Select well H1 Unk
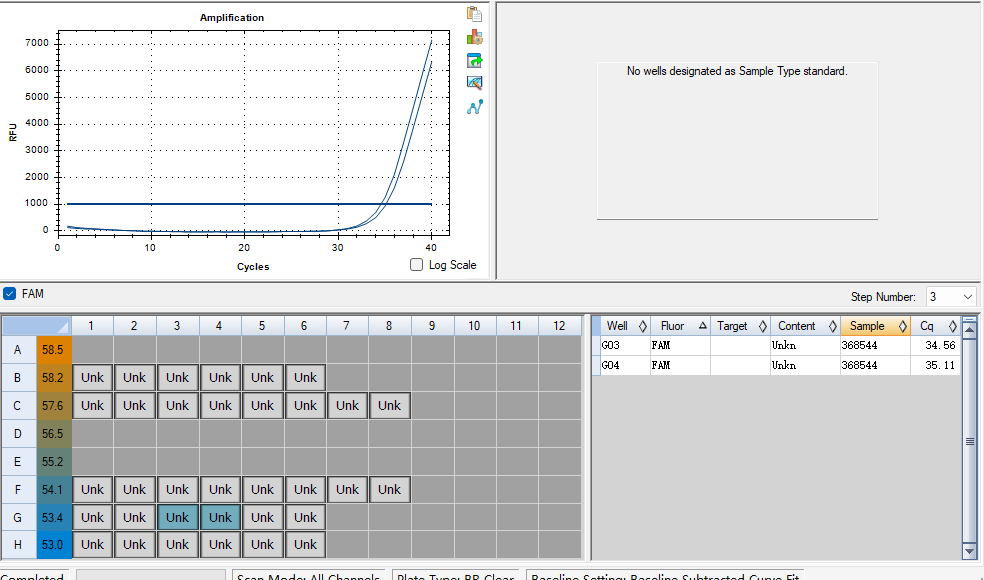 [92, 545]
